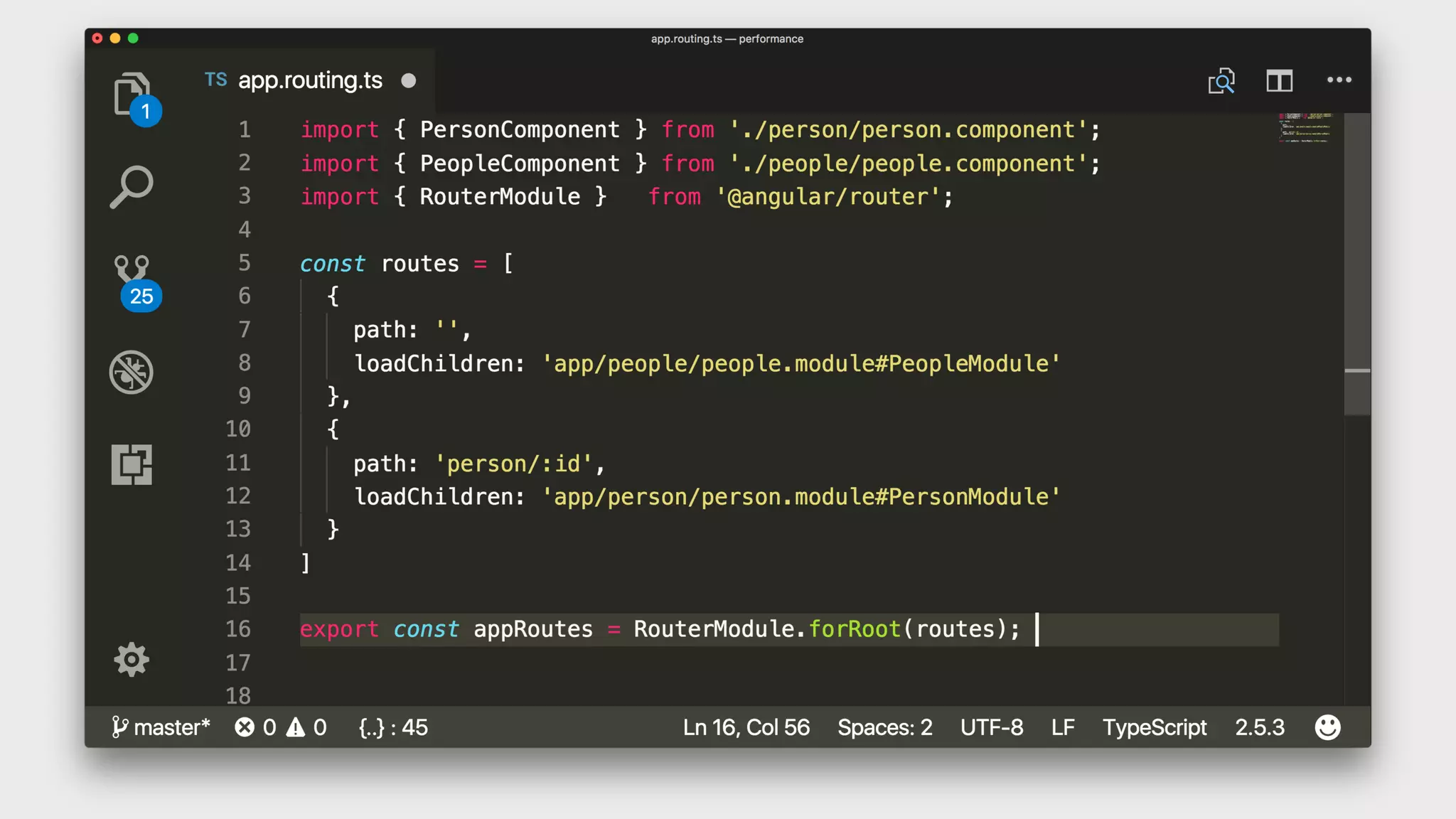Open the Manage gear settings menu

pos(132,660)
